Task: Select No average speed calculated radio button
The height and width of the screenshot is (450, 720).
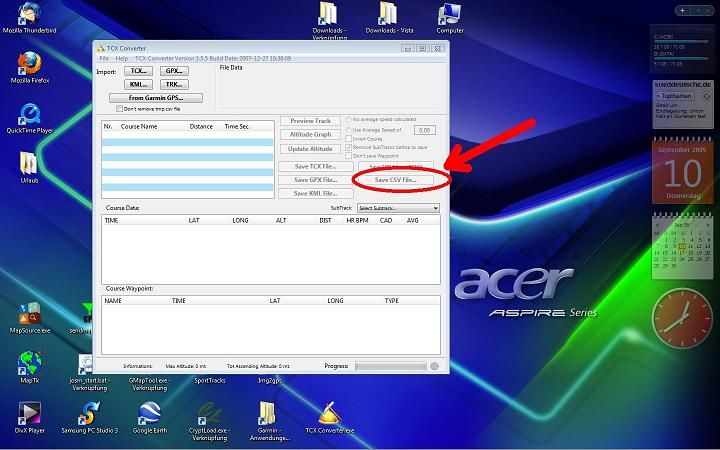Action: (348, 120)
